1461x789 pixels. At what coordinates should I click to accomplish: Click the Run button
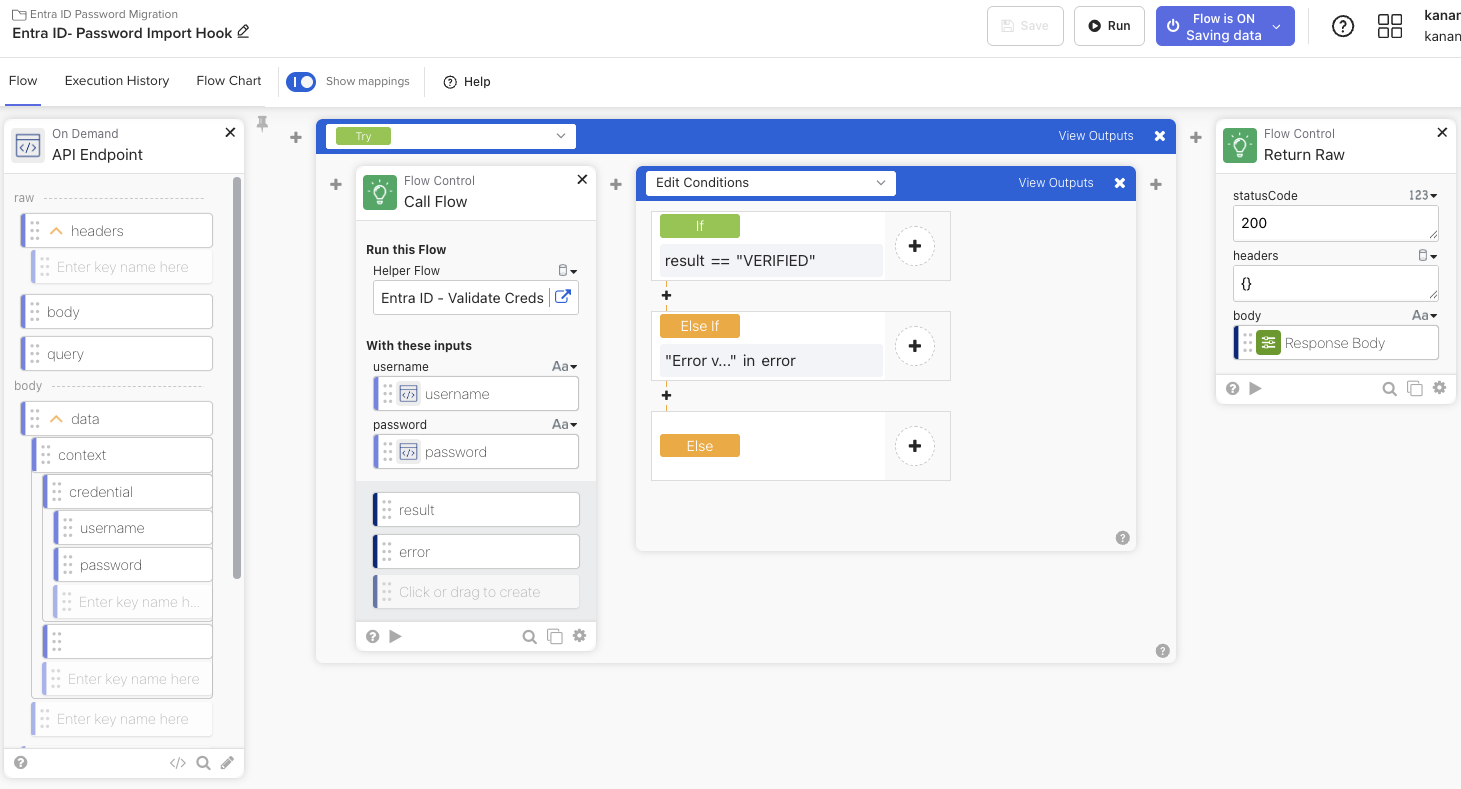(x=1109, y=26)
